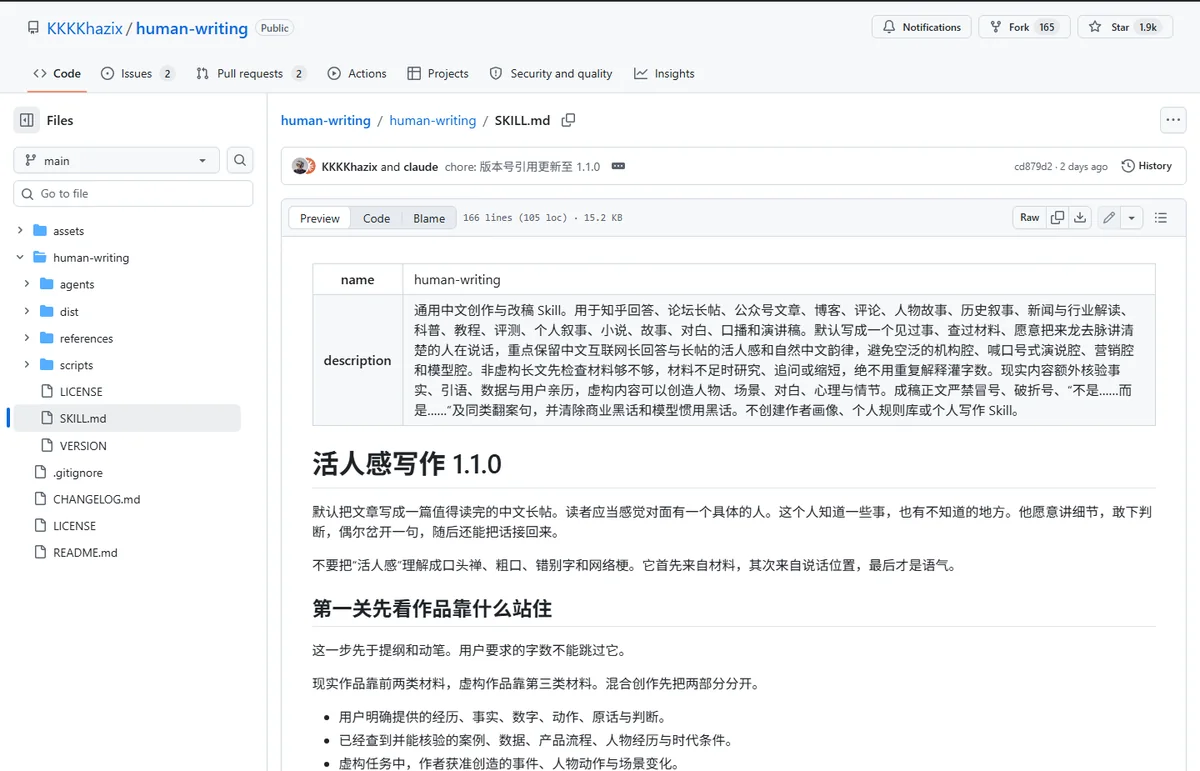Copy raw file contents icon

[x=1057, y=217]
